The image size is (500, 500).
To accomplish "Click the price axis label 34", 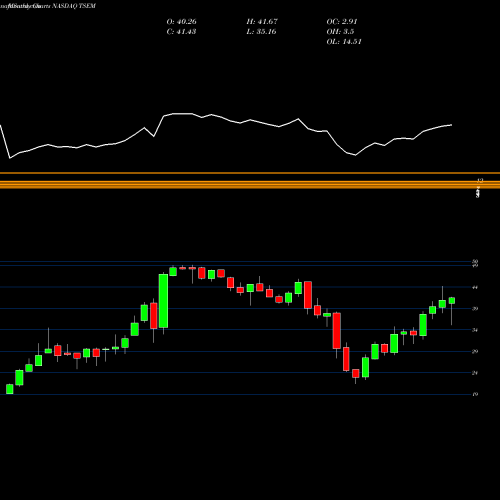I will click(x=475, y=330).
